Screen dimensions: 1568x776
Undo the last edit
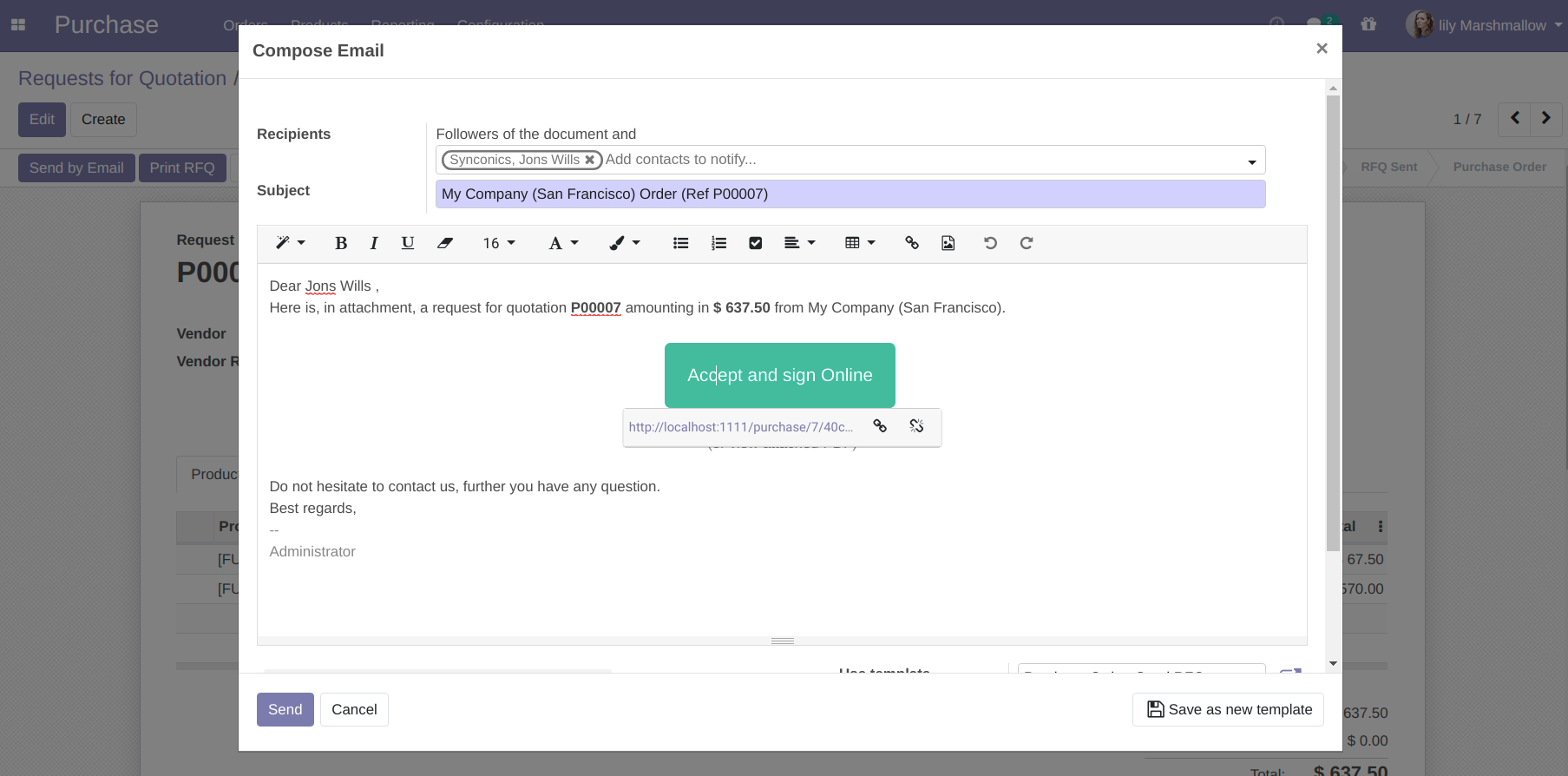coord(990,243)
